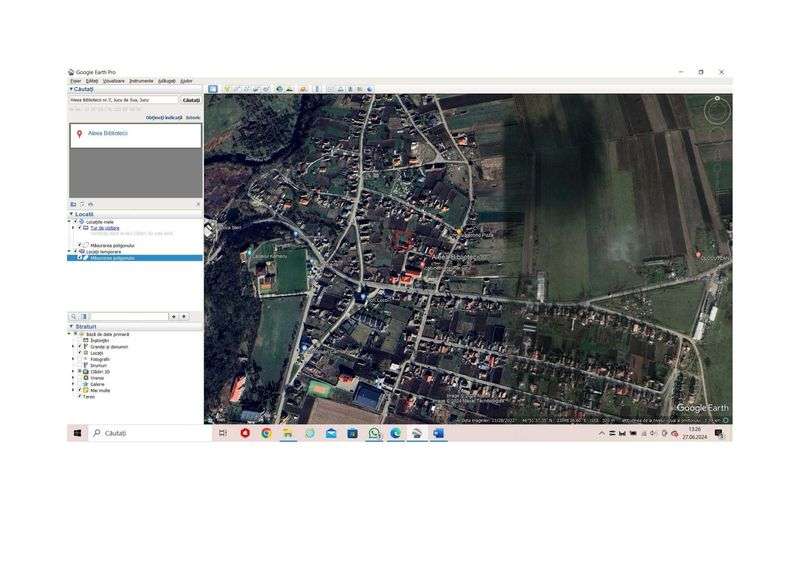The image size is (800, 566).
Task: Click the Print toolbar icon
Action: coord(341,89)
